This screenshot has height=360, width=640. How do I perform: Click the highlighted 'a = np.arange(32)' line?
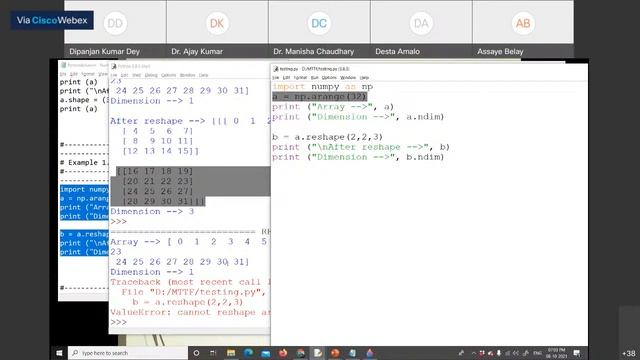click(320, 97)
